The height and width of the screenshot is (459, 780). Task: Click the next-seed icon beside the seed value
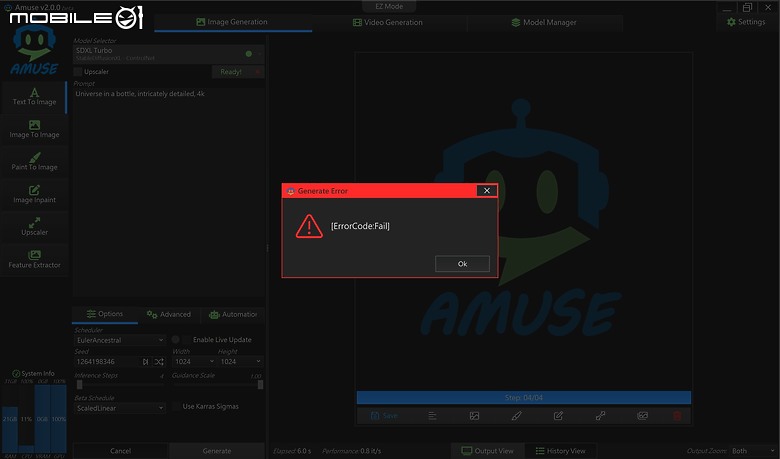(145, 362)
